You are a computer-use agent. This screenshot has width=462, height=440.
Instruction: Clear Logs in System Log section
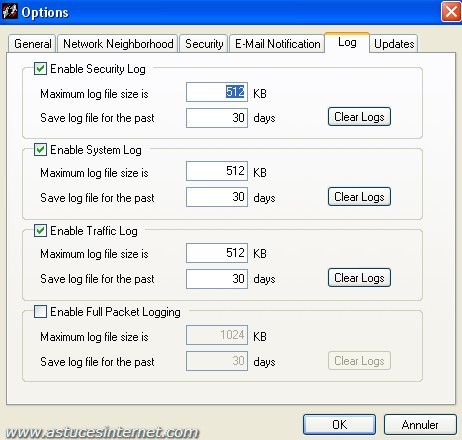coord(359,197)
